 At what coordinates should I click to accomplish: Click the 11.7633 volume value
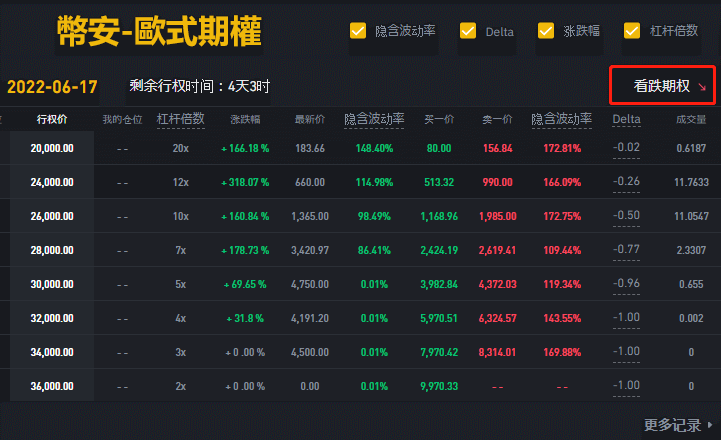click(x=691, y=183)
